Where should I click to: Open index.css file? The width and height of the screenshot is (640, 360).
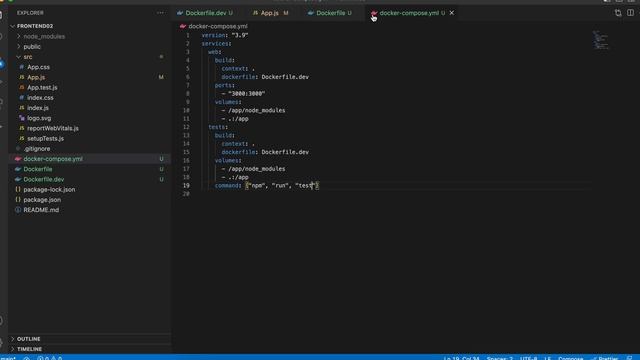pyautogui.click(x=40, y=98)
